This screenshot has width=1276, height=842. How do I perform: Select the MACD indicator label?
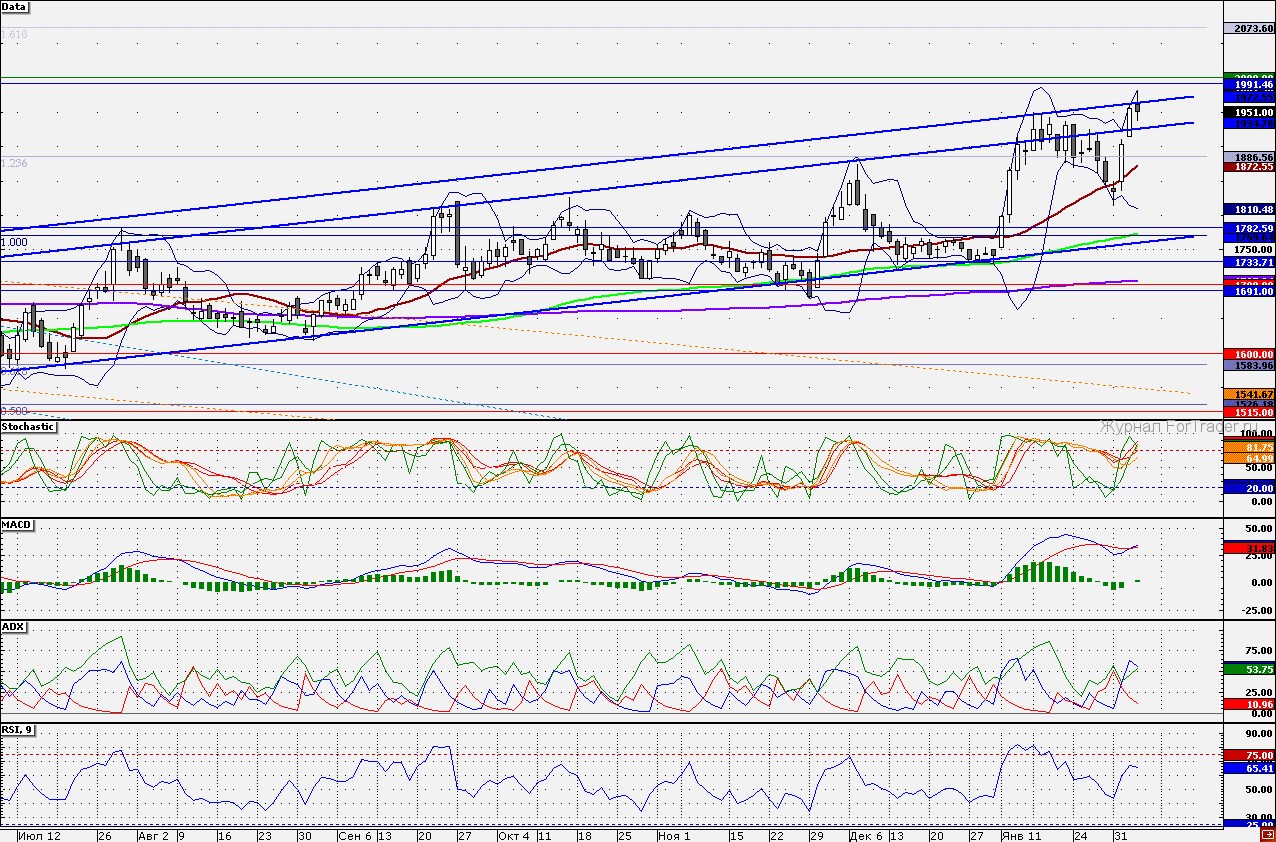pos(15,525)
